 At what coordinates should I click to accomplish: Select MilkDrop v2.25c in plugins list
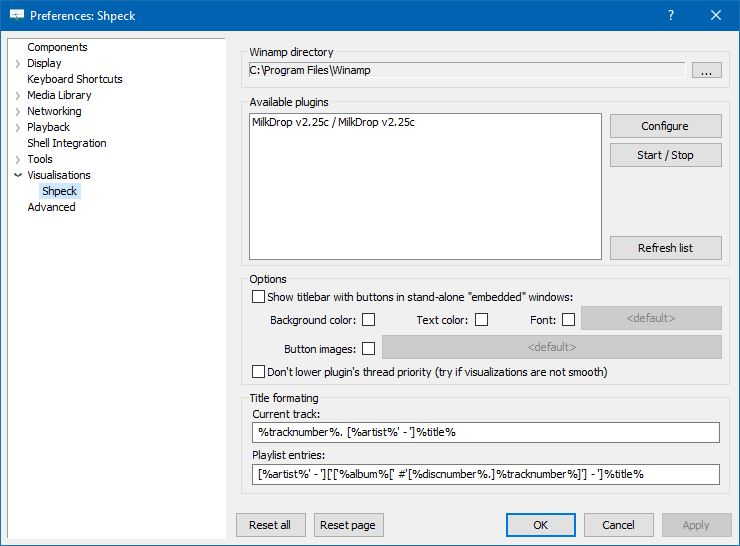click(x=334, y=123)
